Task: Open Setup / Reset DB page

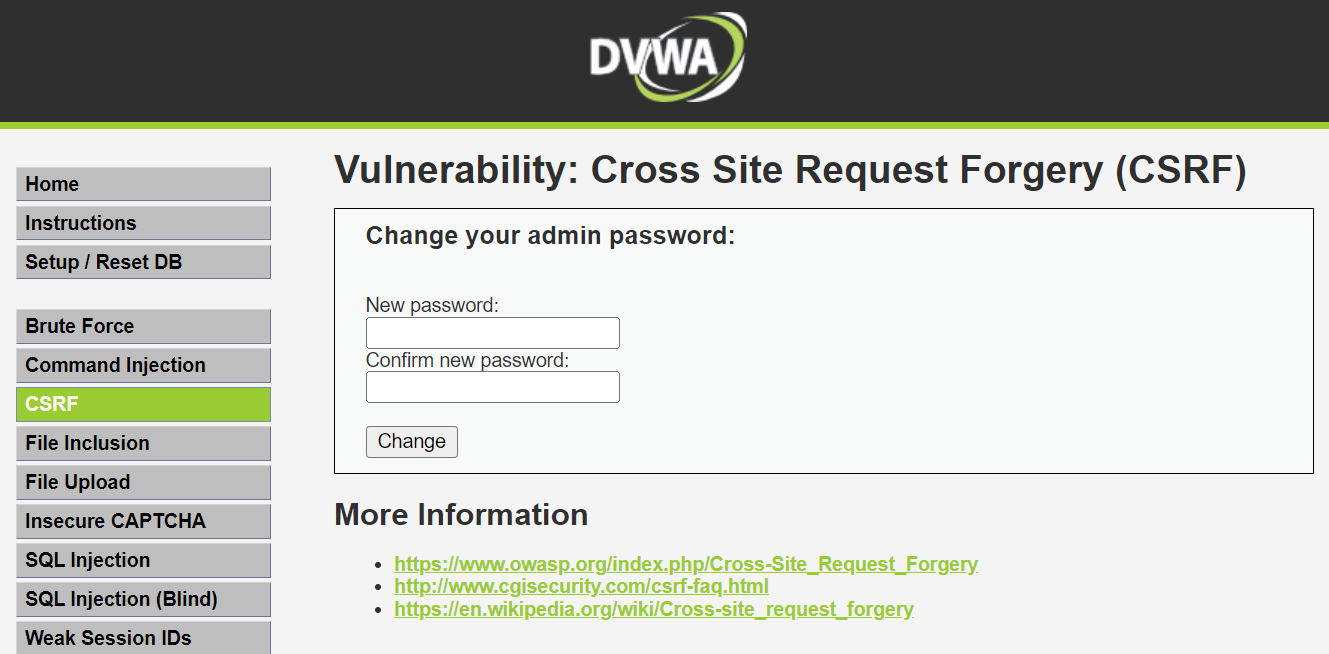Action: click(143, 262)
